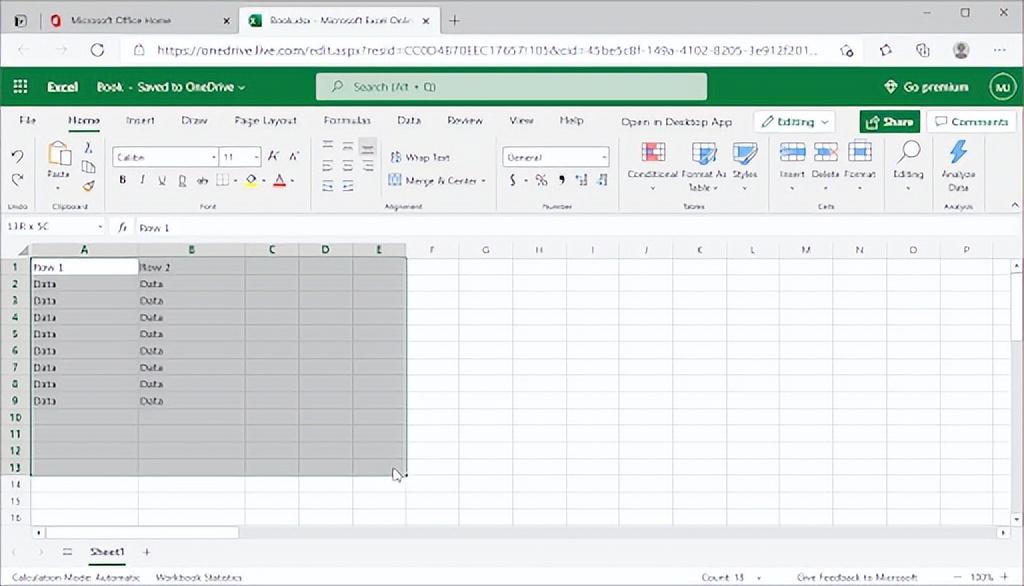Open the Comments pane
Viewport: 1024px width, 586px height.
tap(971, 122)
